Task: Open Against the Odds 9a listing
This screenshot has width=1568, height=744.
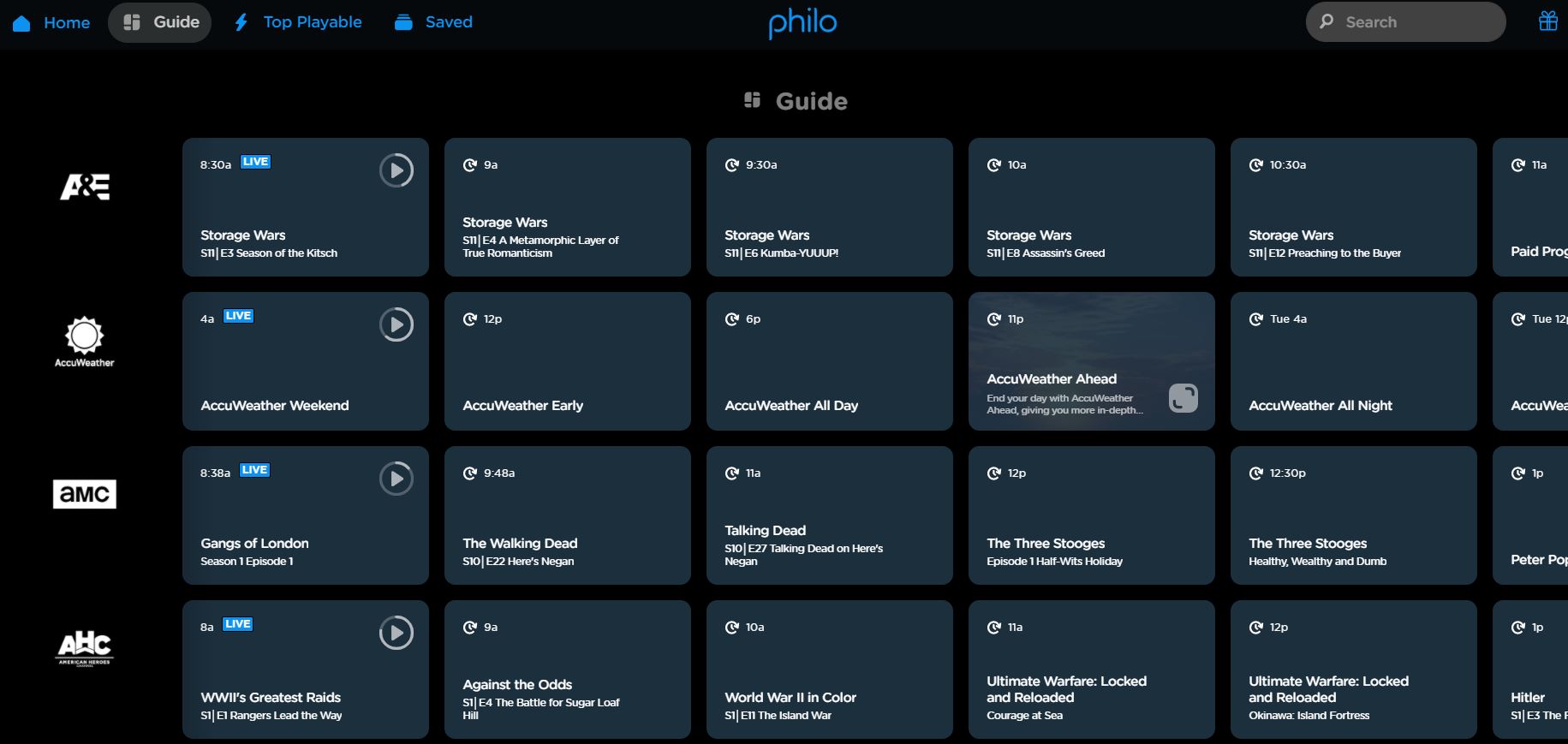Action: (x=567, y=670)
